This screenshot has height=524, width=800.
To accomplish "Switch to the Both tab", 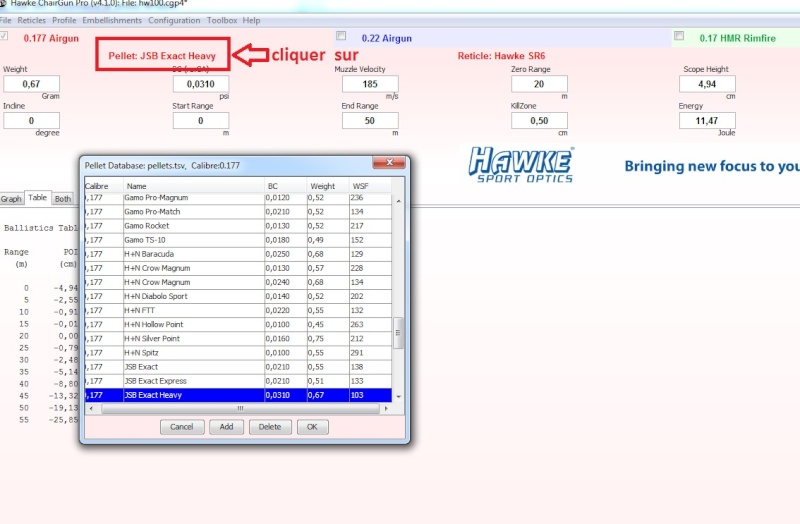I will (63, 198).
